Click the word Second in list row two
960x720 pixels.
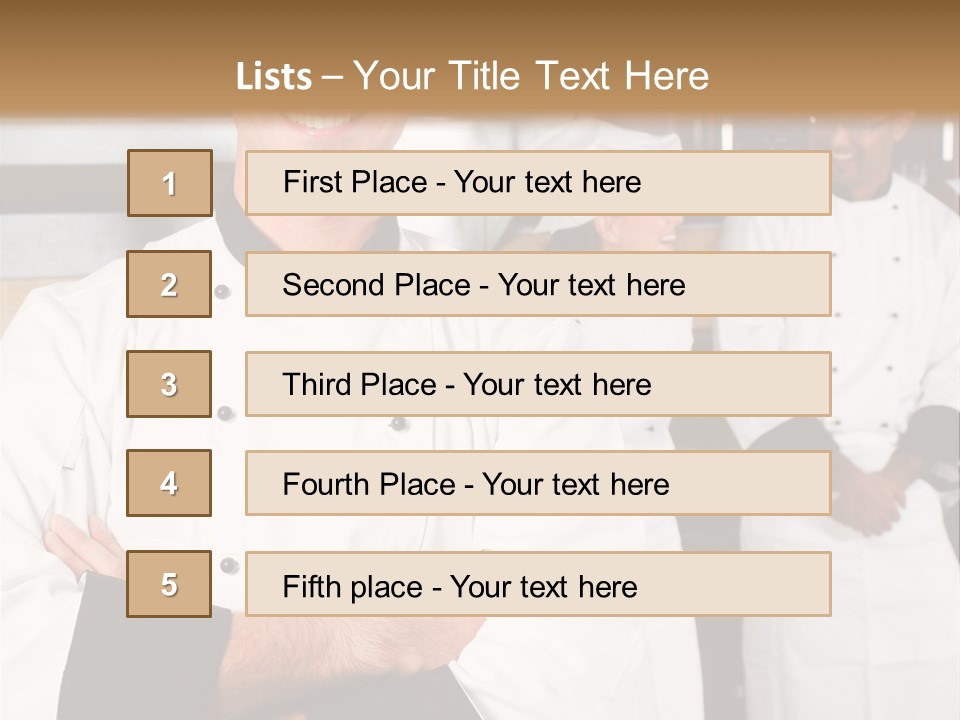coord(335,285)
